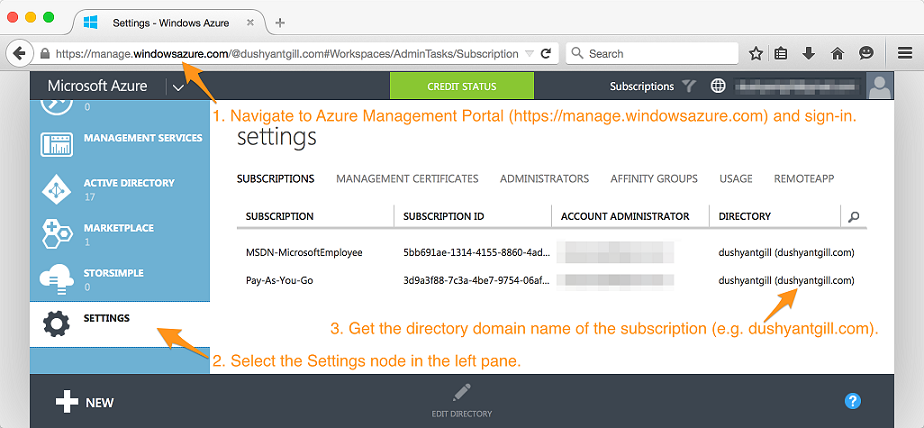The height and width of the screenshot is (428, 924).
Task: Click the NEW plus button
Action: (85, 402)
